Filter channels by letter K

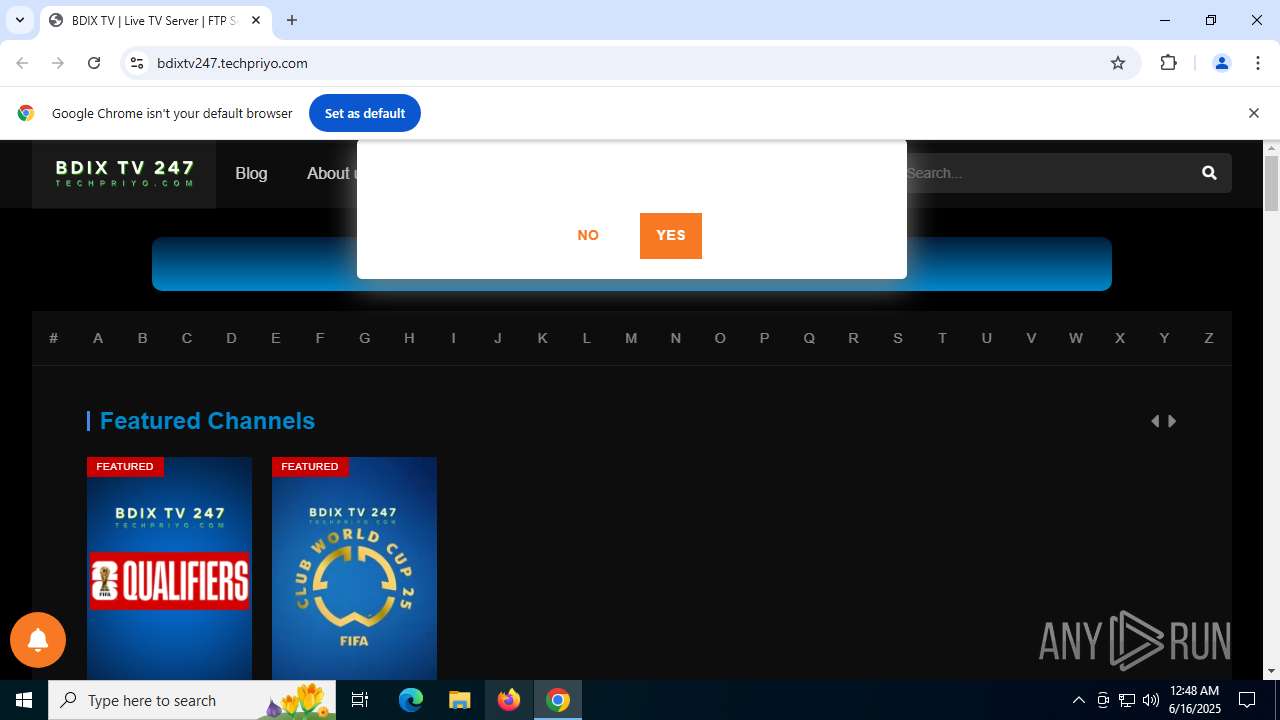tap(542, 338)
